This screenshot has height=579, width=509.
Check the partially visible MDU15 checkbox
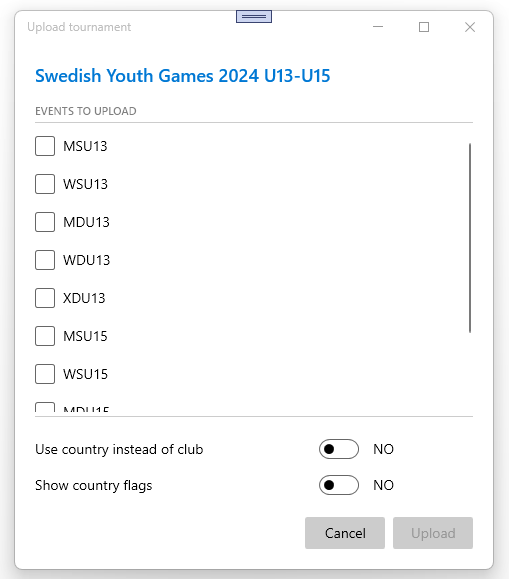coord(45,407)
